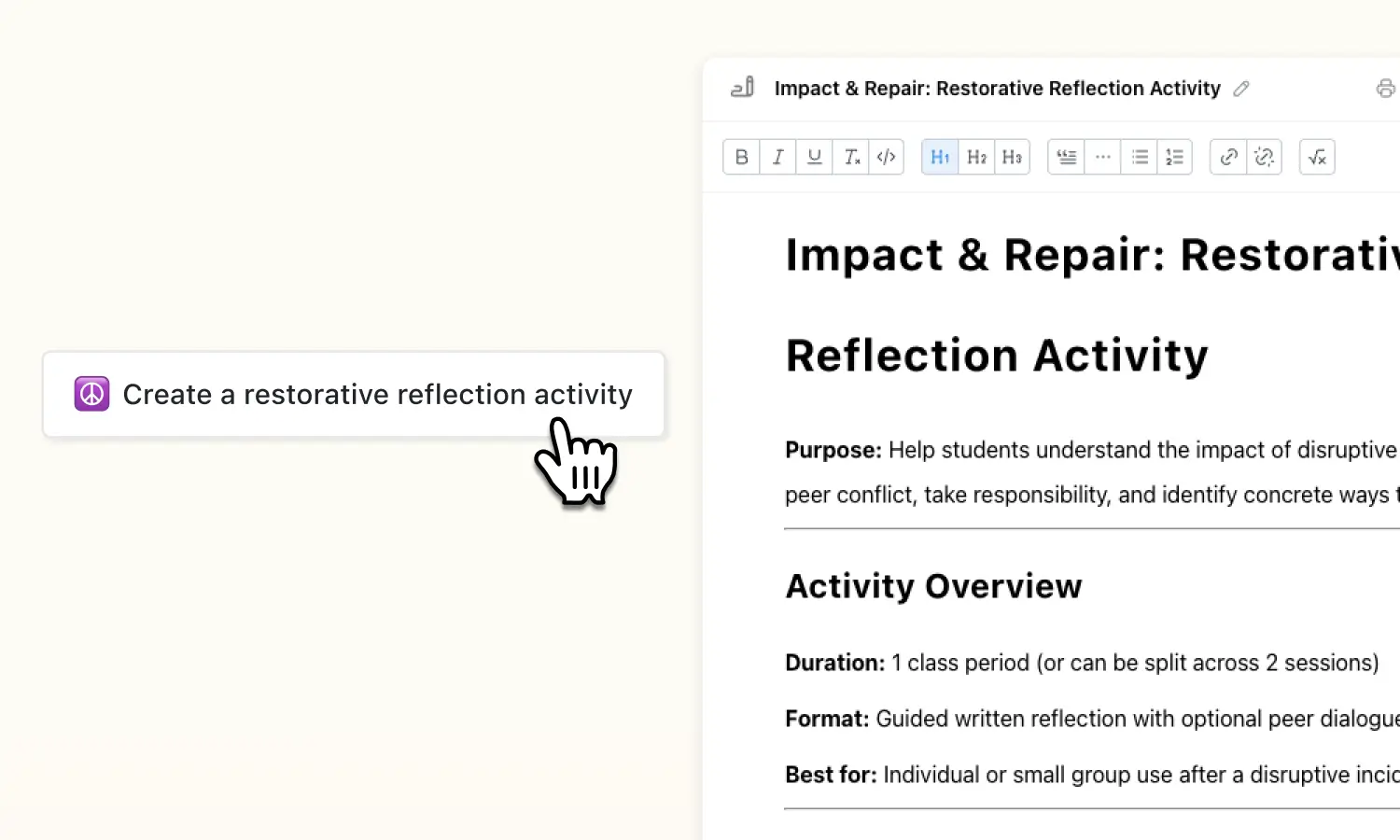Click the document title Impact & Repair
1400x840 pixels.
(x=997, y=88)
